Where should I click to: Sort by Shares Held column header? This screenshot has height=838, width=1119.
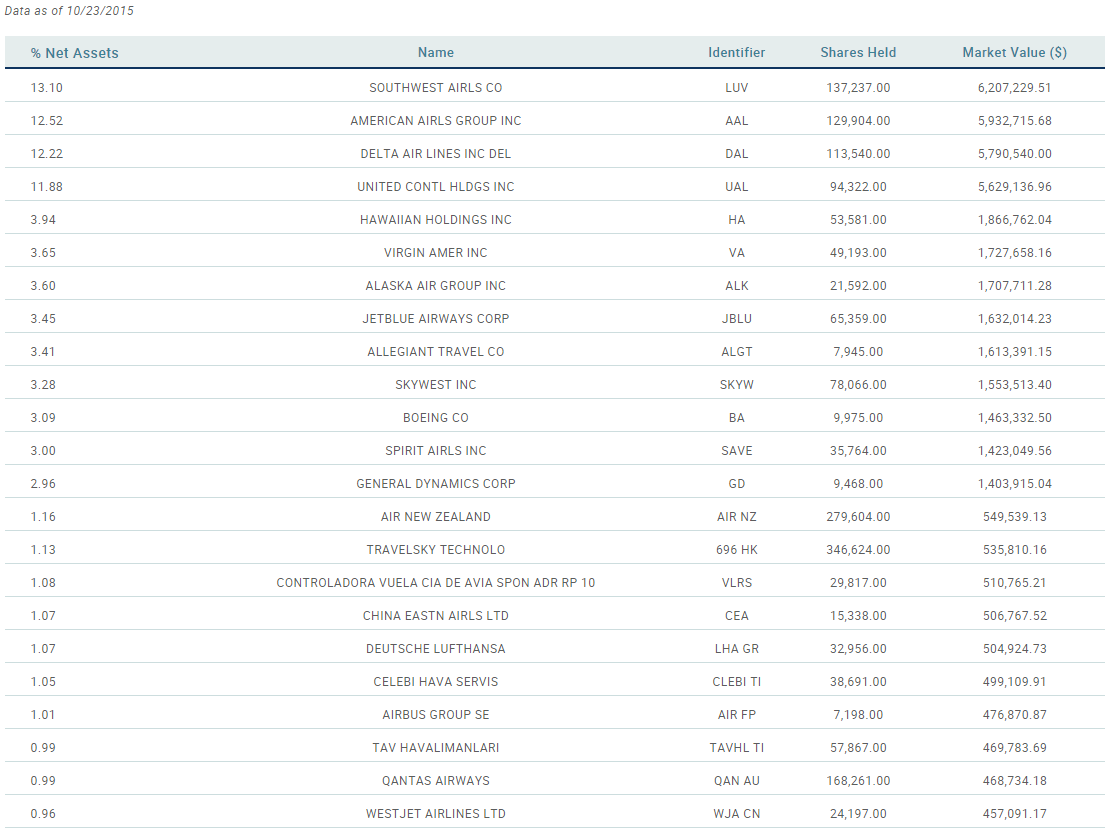coord(858,52)
